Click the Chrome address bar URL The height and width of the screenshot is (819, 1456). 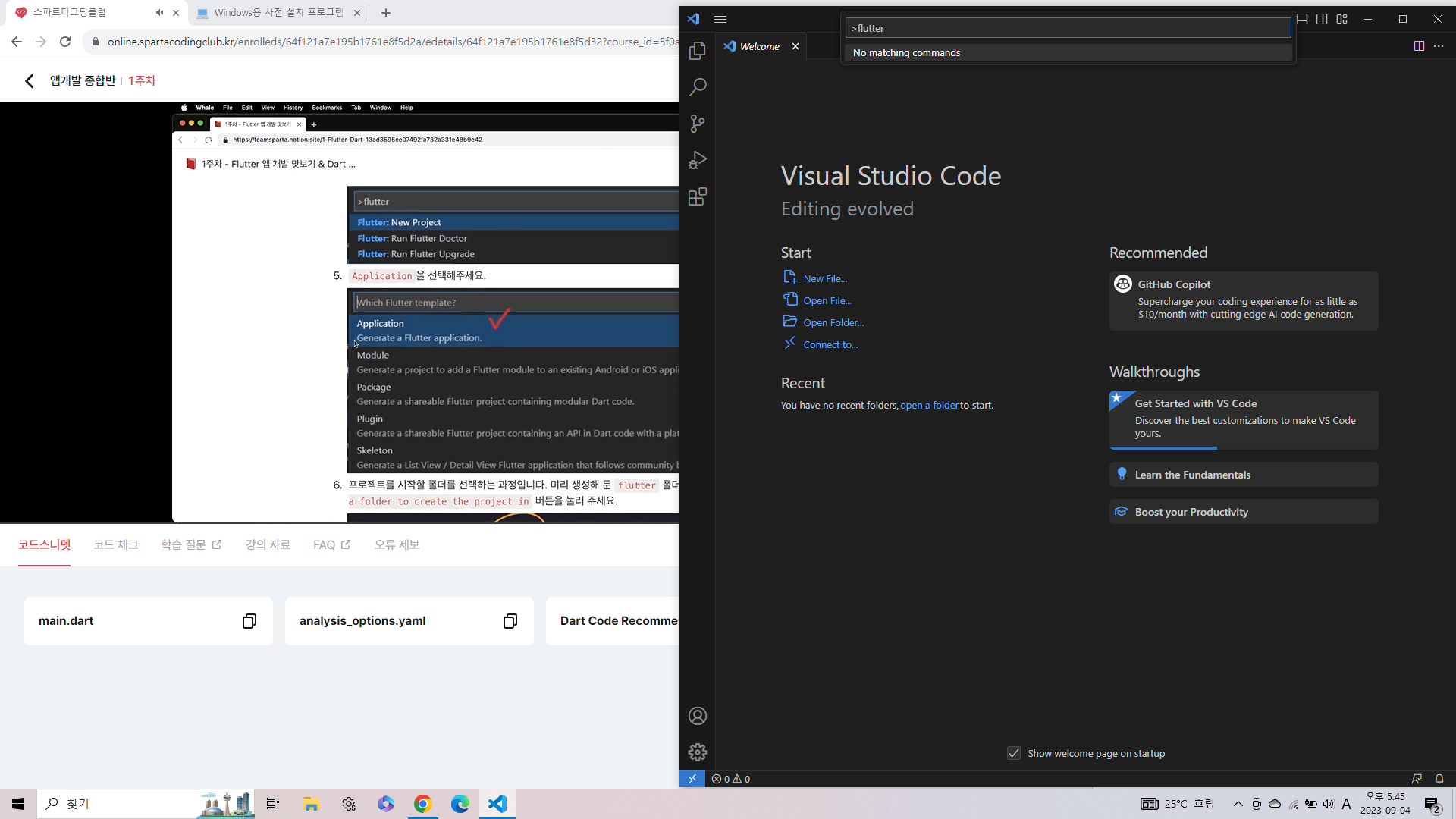(x=393, y=42)
